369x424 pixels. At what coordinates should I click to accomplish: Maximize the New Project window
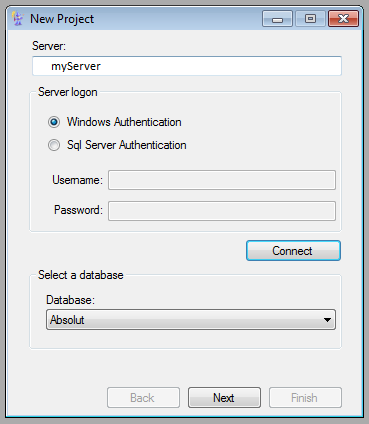coord(310,19)
